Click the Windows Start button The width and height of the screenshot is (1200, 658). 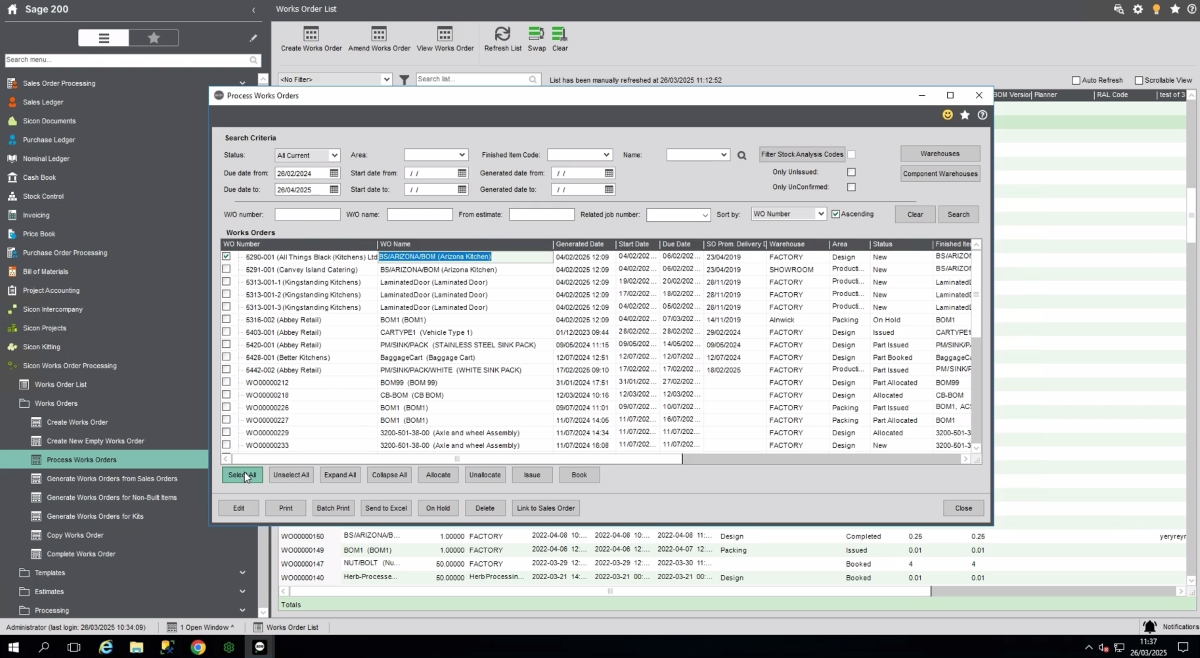13,647
